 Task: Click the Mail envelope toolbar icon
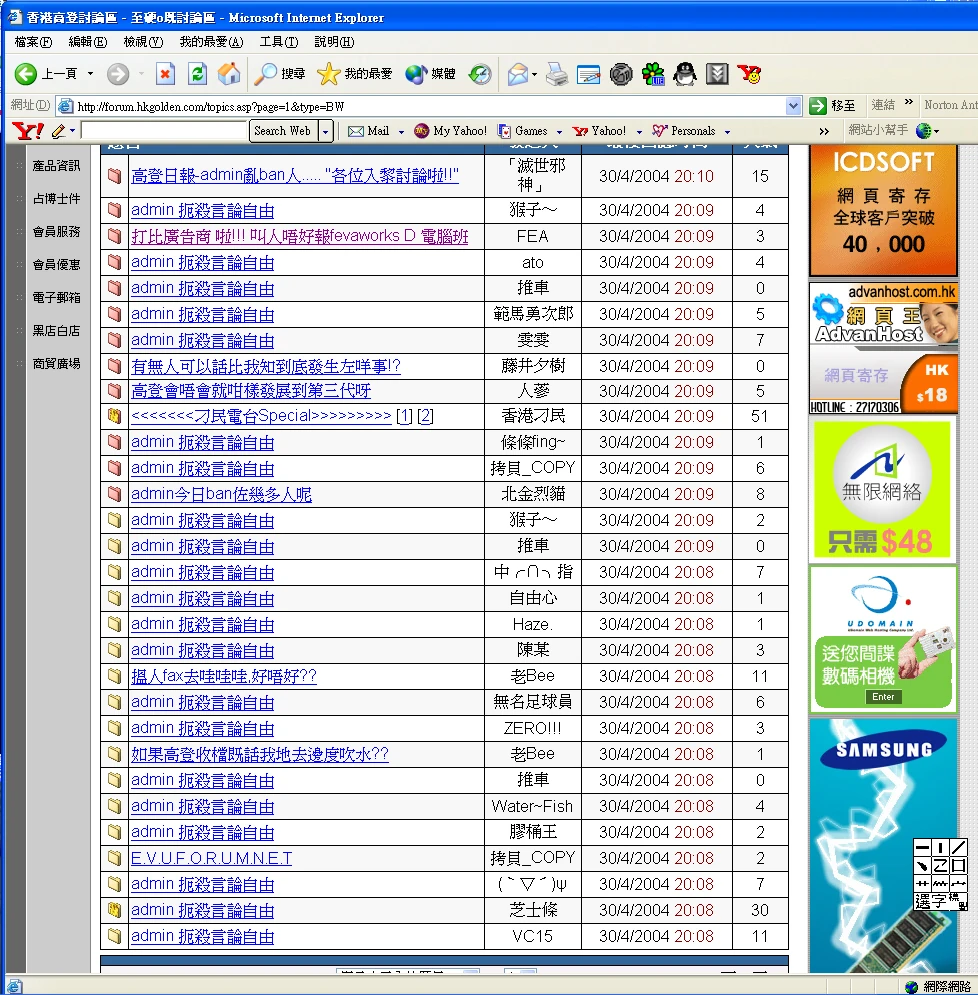(517, 74)
